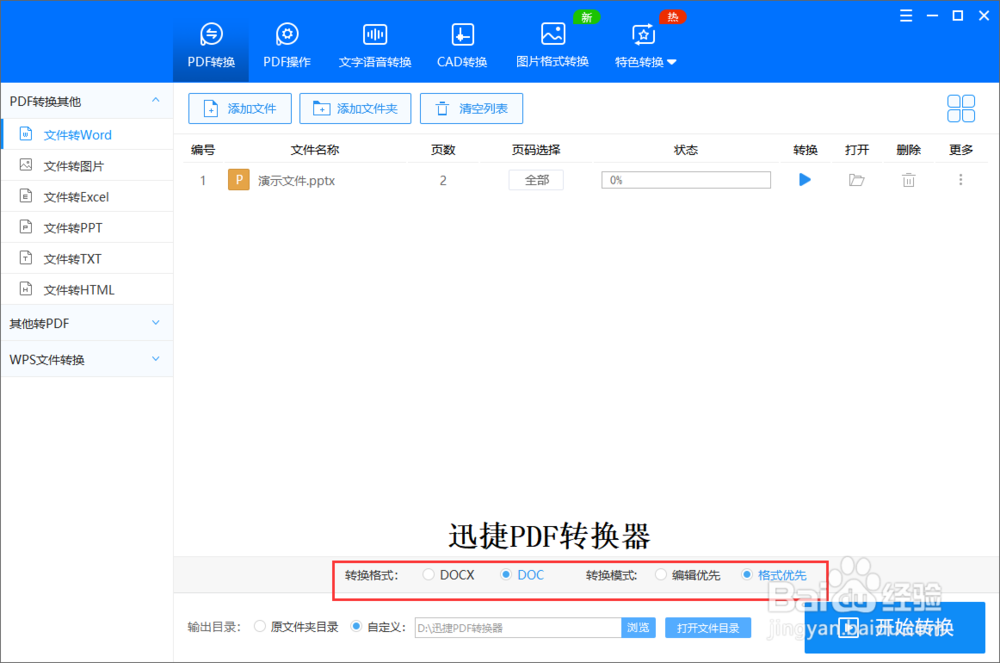1000x663 pixels.
Task: Open the more options dots for 演示文件.pptx
Action: pyautogui.click(x=960, y=180)
